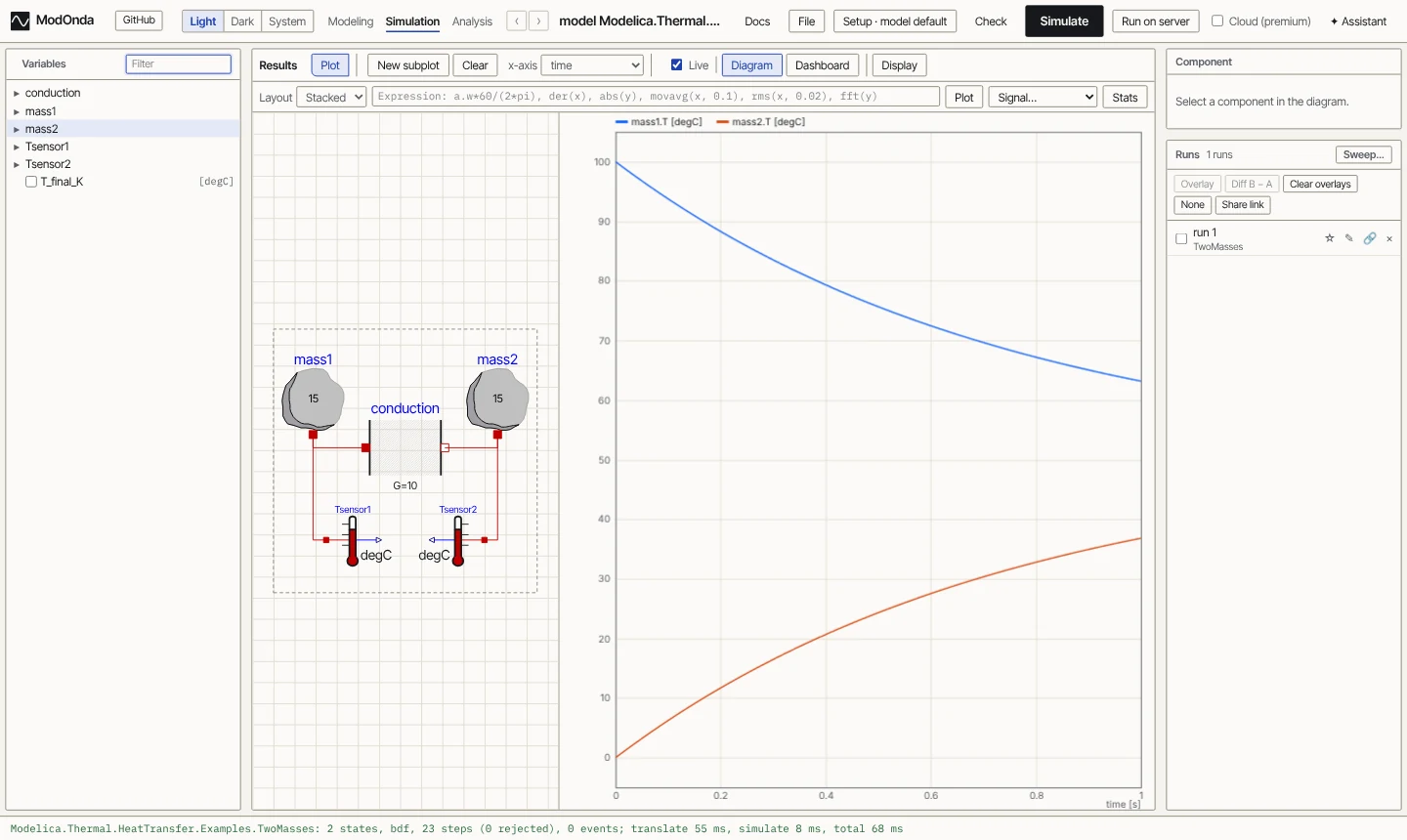Click the mass2.T orange legend swatch

tap(722, 122)
